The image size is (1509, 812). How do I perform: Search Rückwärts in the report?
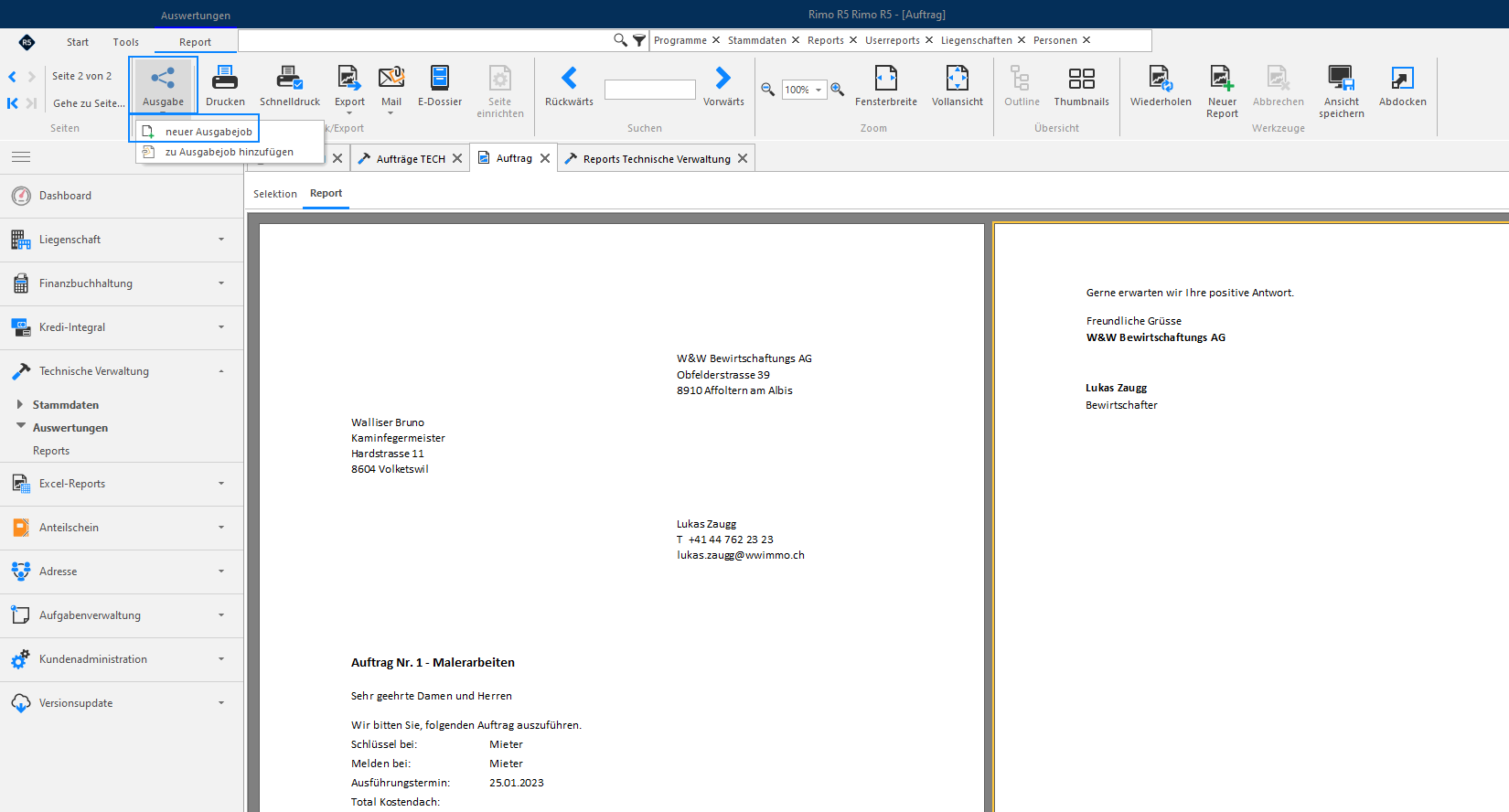coord(569,87)
